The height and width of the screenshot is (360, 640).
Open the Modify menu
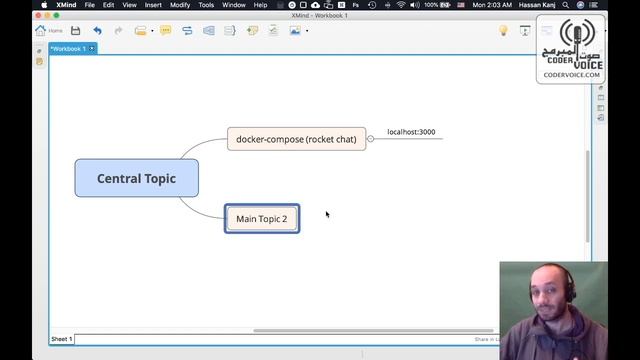(x=180, y=5)
